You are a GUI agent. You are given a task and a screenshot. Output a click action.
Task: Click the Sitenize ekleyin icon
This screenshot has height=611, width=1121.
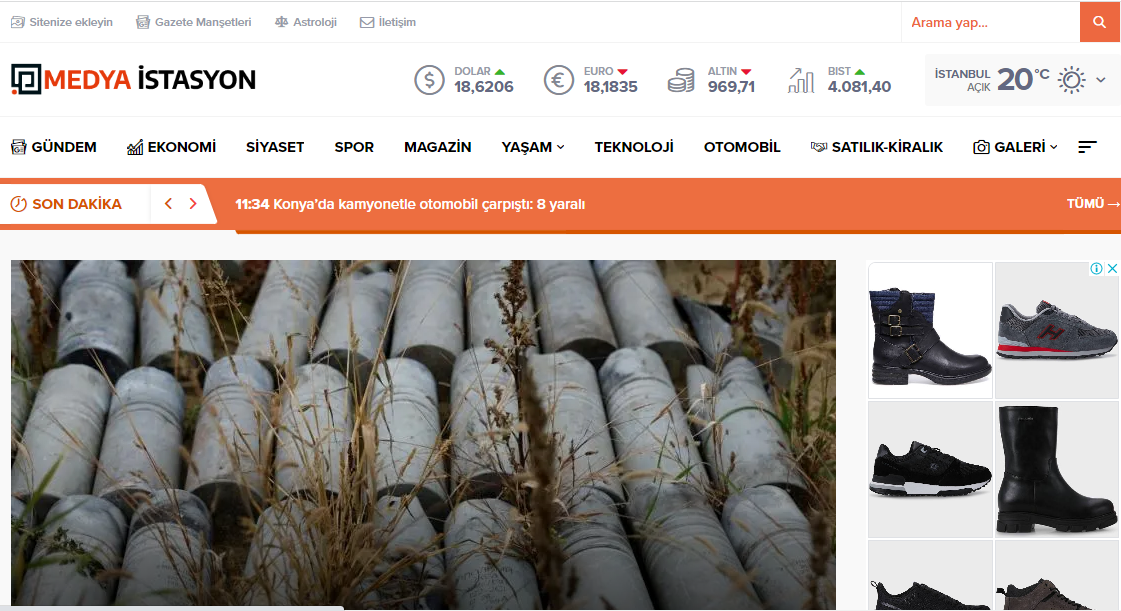point(18,22)
